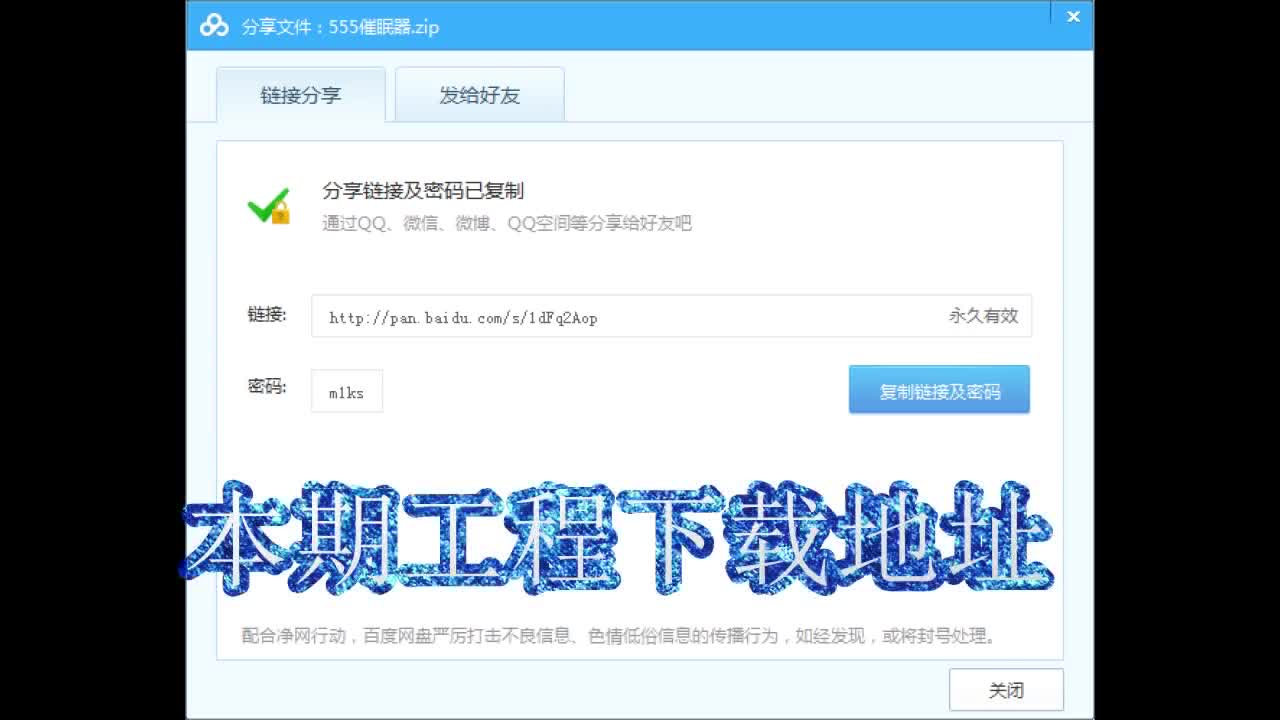The height and width of the screenshot is (720, 1280).
Task: Click the 关闭 button
Action: point(1006,690)
